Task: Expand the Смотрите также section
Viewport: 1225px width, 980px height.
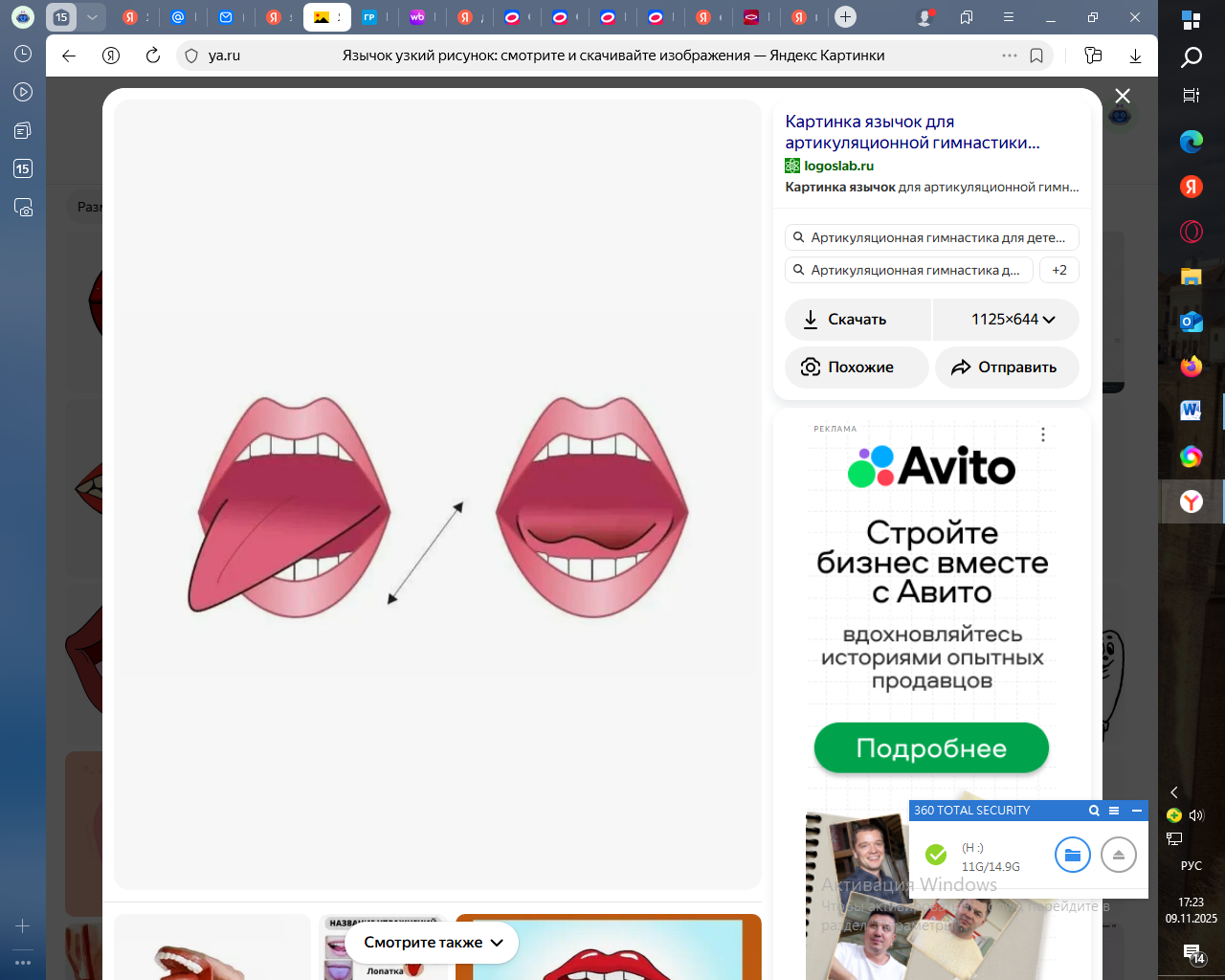Action: 433,943
